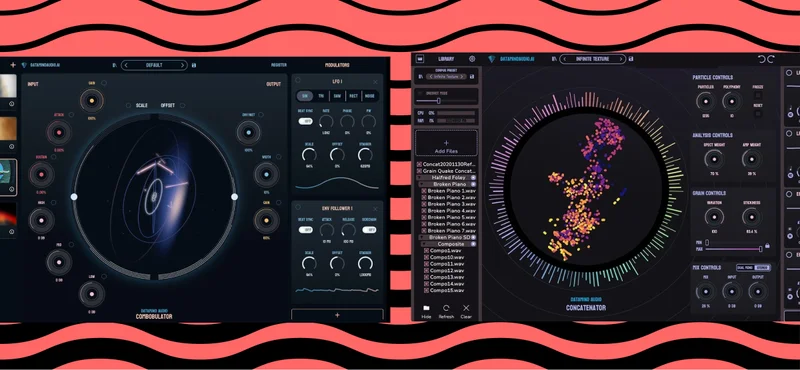Screen dimensions: 800x370
Task: Select the third style thumbnail in Combobulator
Action: pos(8,177)
